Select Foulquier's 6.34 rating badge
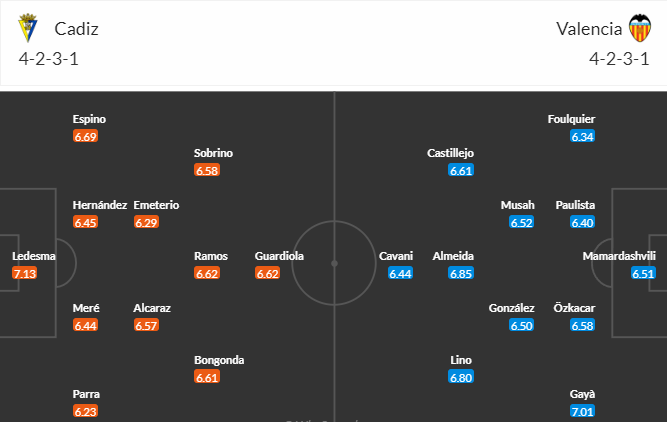The height and width of the screenshot is (422, 667). point(582,136)
